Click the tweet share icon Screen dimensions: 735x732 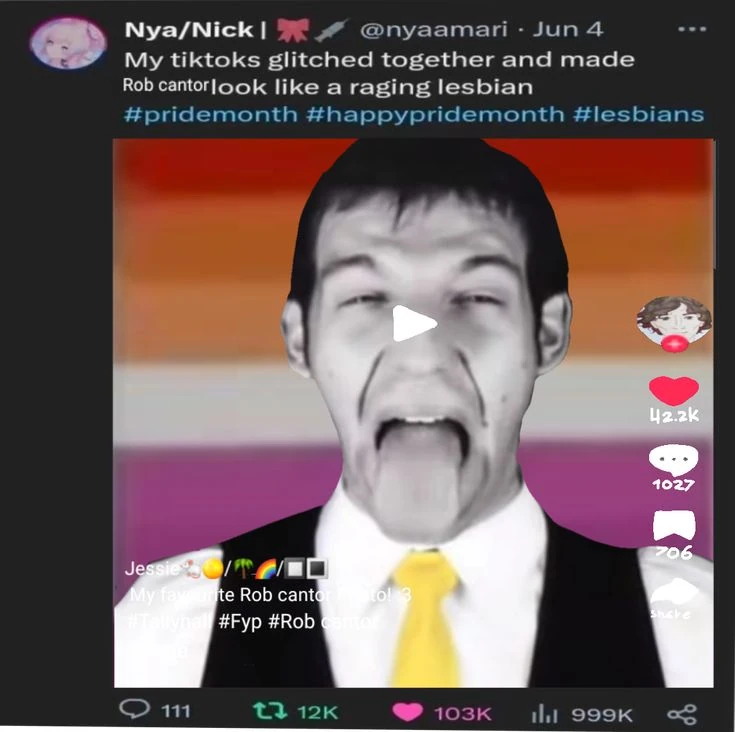point(681,713)
